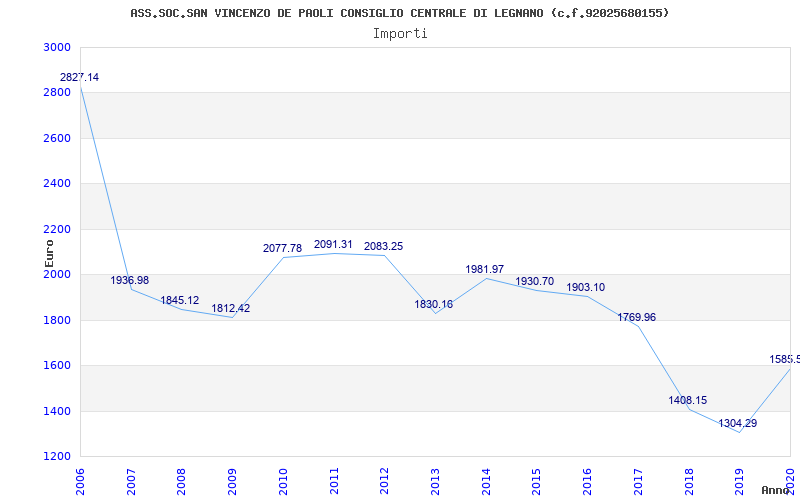Click the chart title with c.f.92025680155
This screenshot has width=800, height=500.
coord(399,13)
